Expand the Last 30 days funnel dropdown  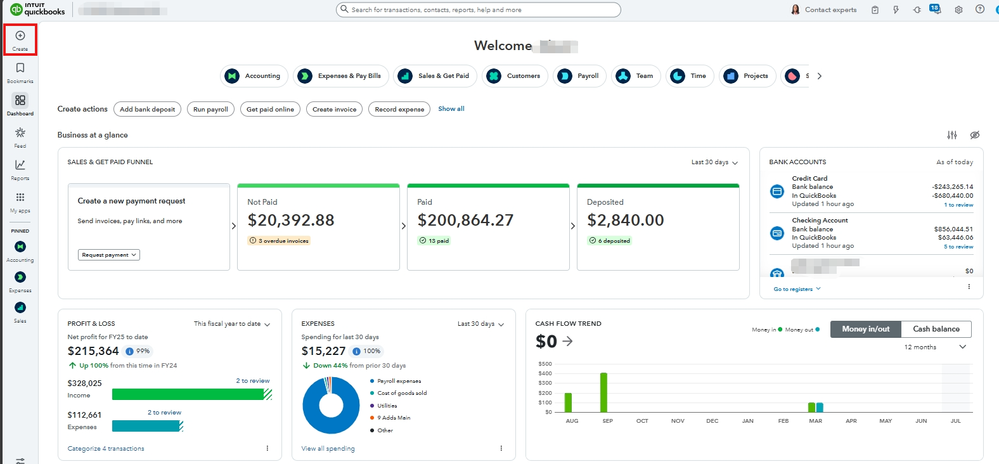pyautogui.click(x=715, y=162)
